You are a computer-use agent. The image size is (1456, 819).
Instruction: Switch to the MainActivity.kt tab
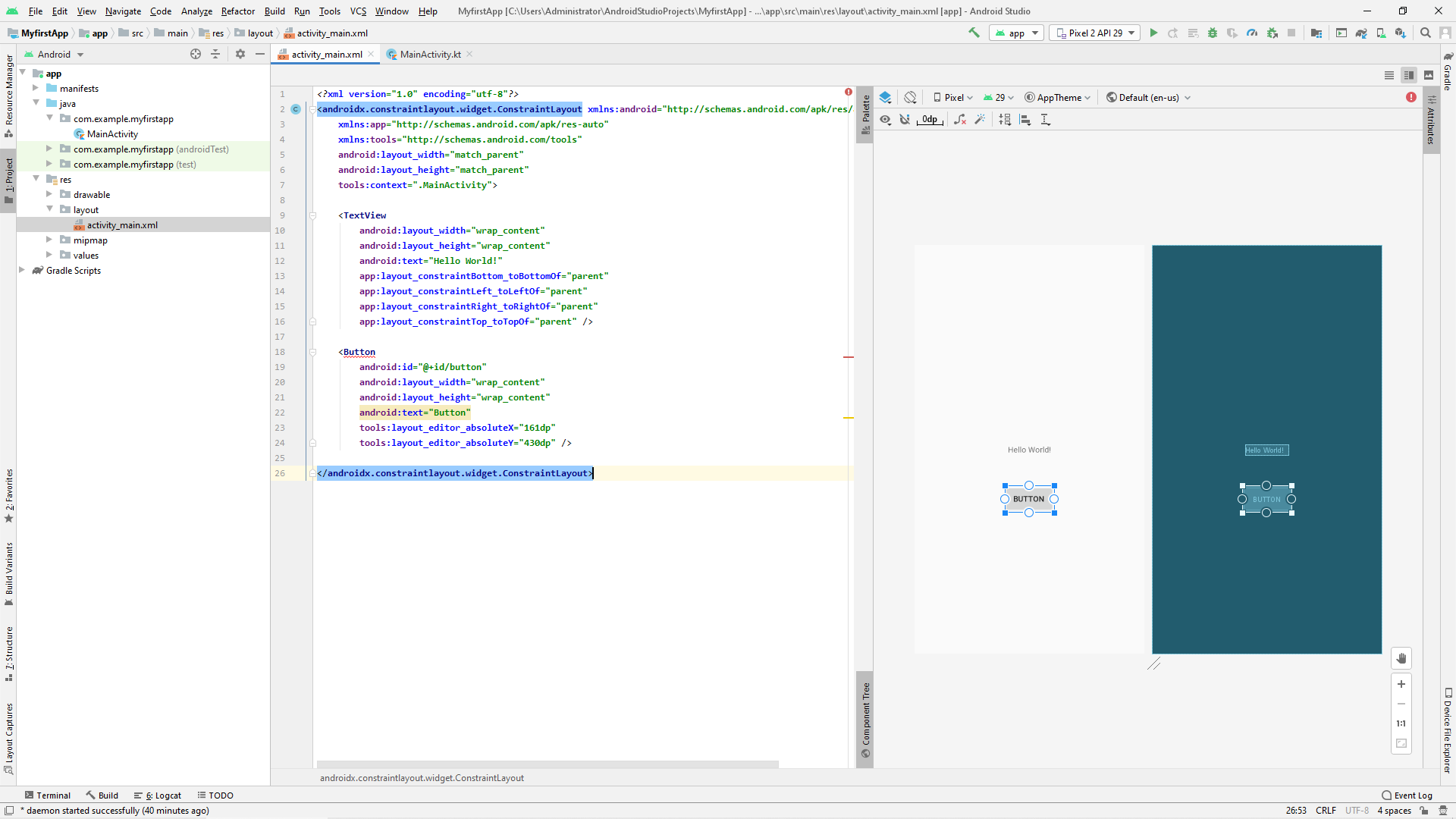(430, 54)
